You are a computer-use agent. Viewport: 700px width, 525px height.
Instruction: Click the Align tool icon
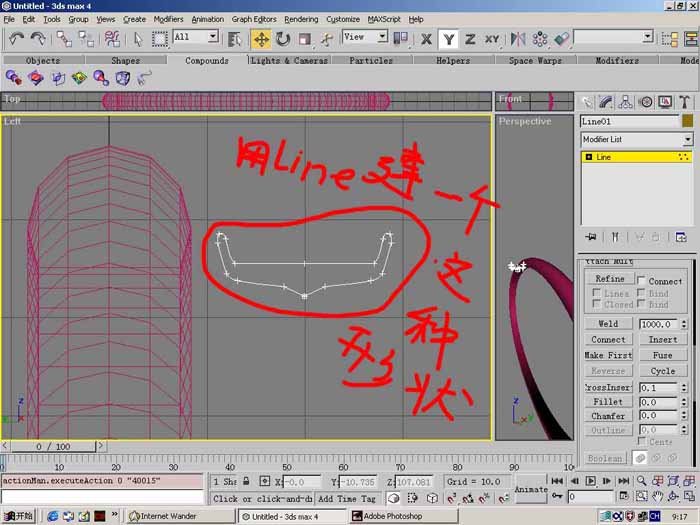click(562, 39)
